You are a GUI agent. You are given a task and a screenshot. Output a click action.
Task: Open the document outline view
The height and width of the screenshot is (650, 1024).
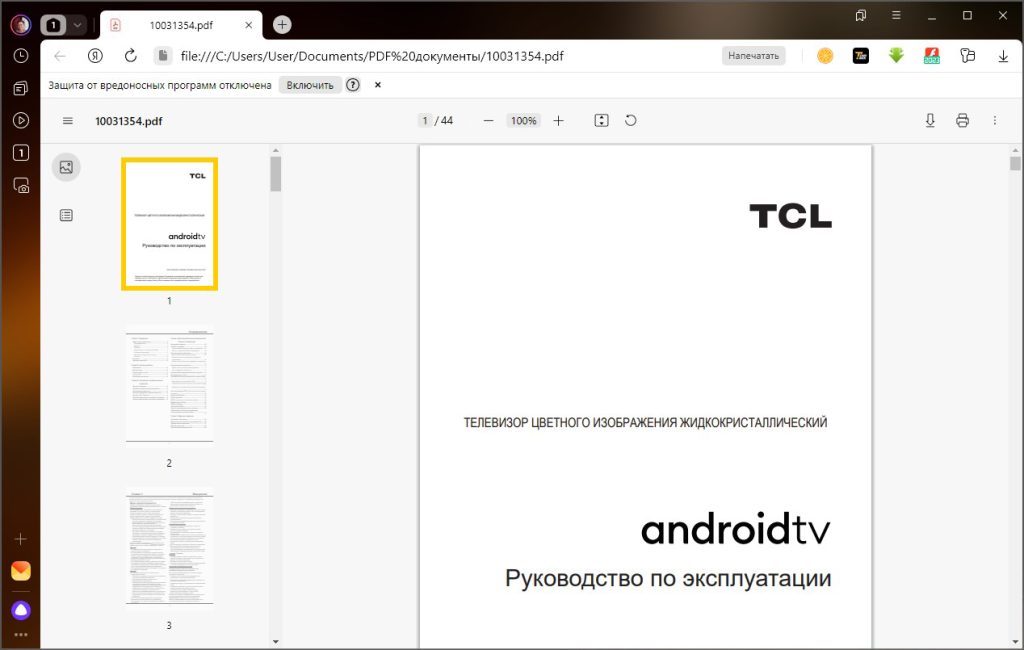(66, 214)
